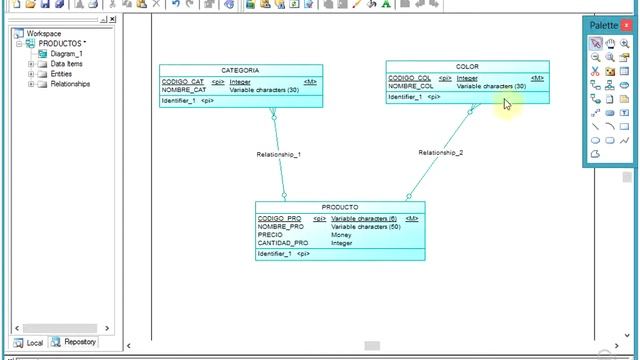Select the Rectangle shape tool in Palette
Viewport: 640px width, 360px height.
(624, 127)
